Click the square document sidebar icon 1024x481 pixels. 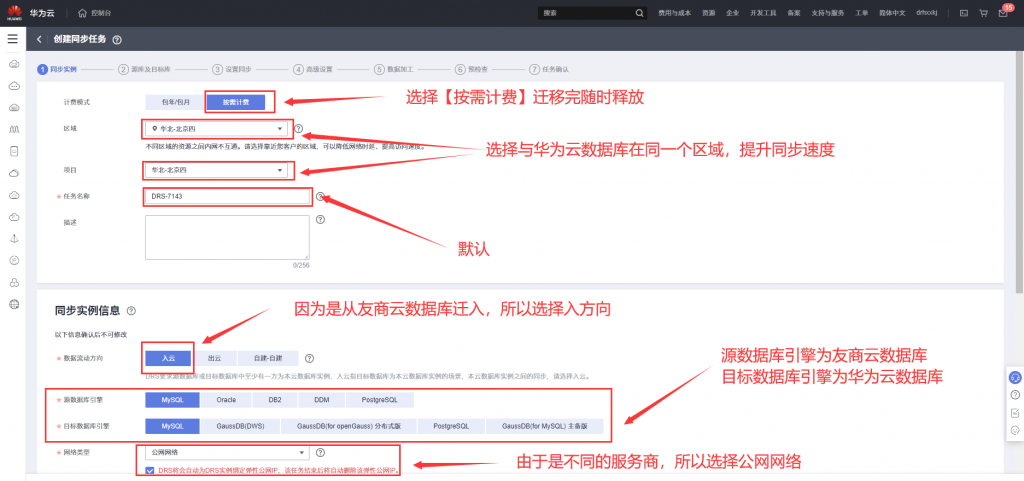[14, 151]
